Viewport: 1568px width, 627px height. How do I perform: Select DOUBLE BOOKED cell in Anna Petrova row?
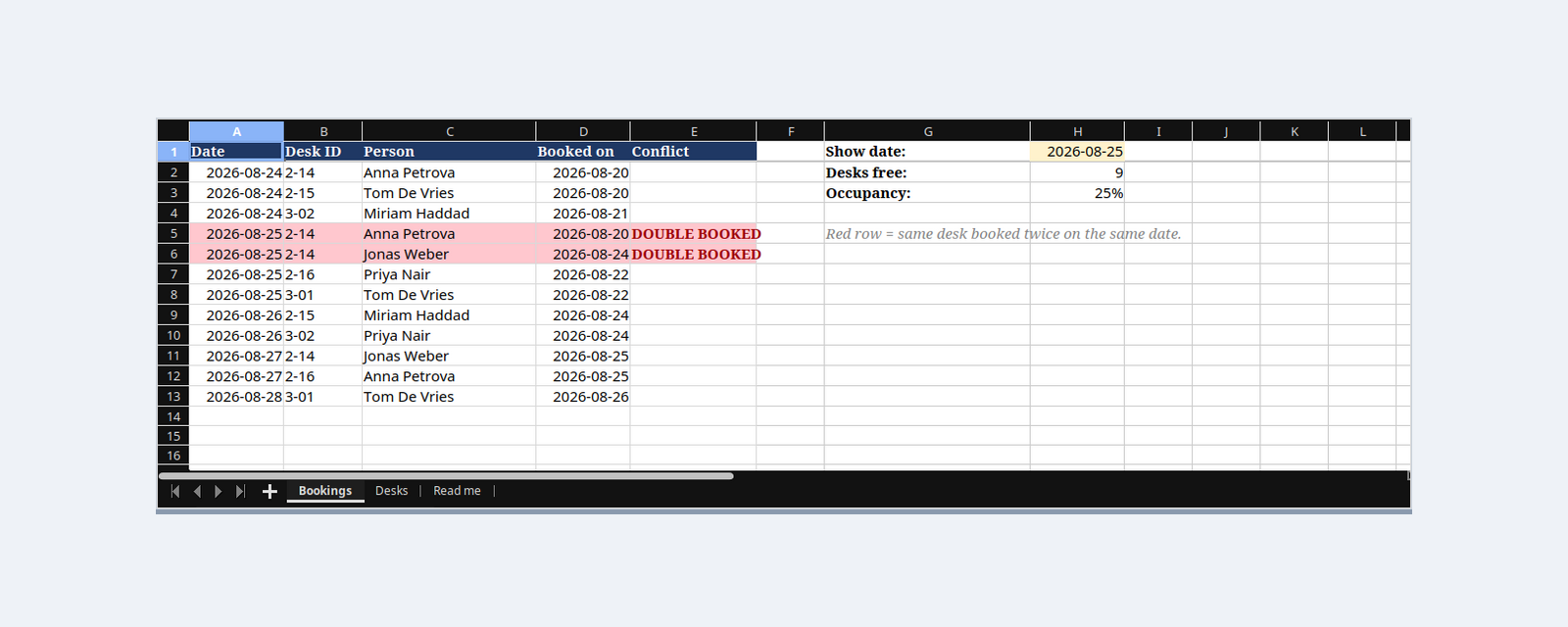(x=693, y=234)
